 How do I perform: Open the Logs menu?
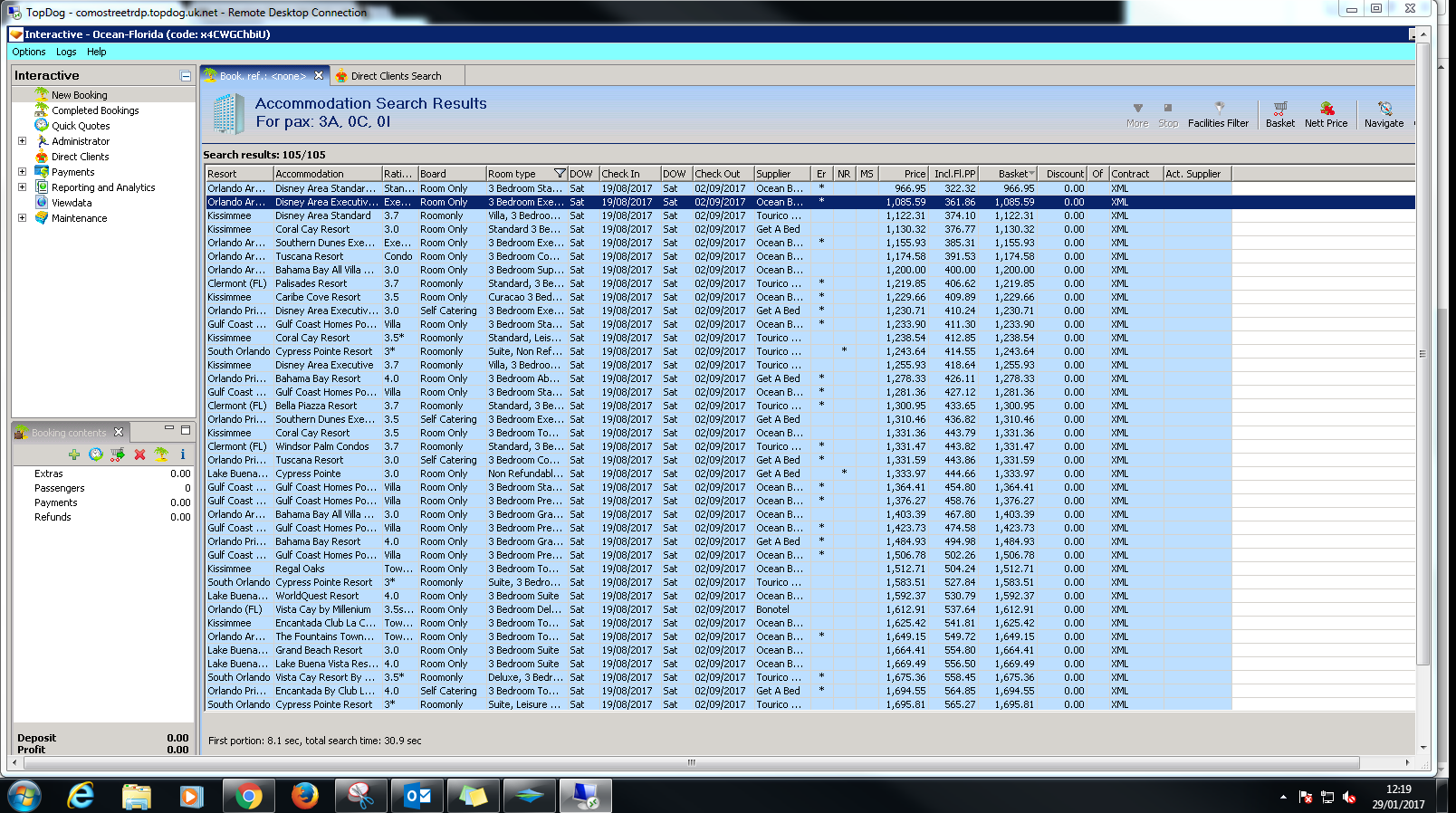pyautogui.click(x=66, y=52)
